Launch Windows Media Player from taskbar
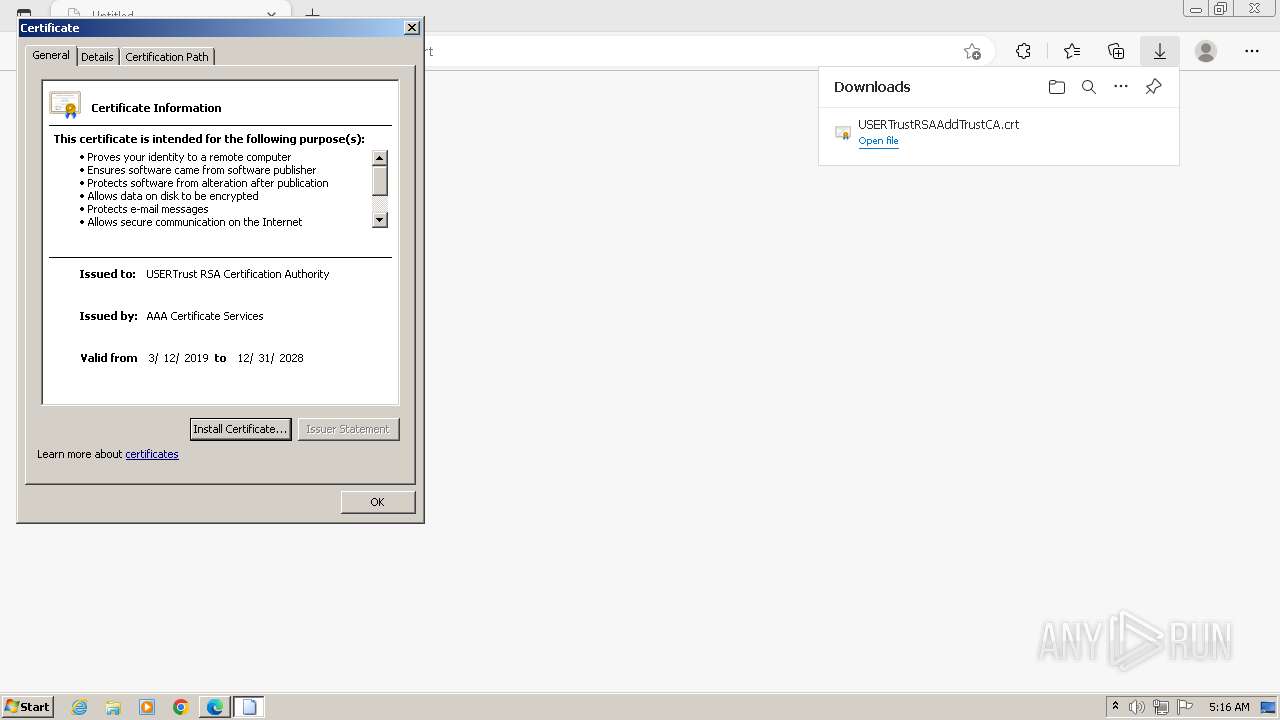The height and width of the screenshot is (720, 1280). pos(147,707)
